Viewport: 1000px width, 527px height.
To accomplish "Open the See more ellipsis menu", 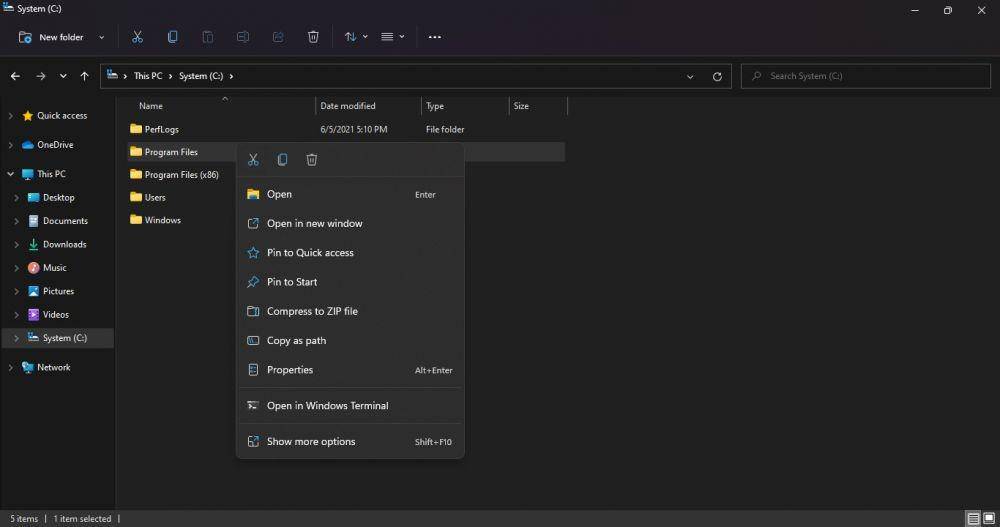I will click(x=435, y=37).
